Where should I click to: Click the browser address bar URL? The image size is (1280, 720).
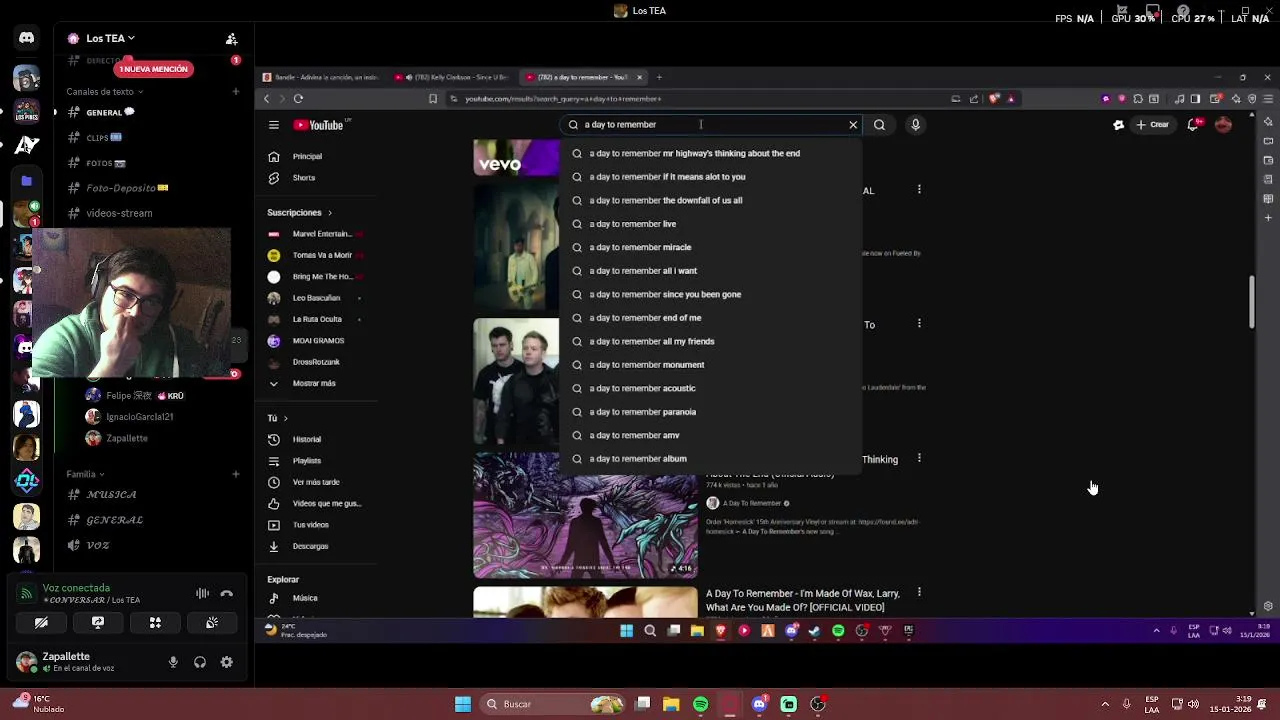(x=563, y=99)
